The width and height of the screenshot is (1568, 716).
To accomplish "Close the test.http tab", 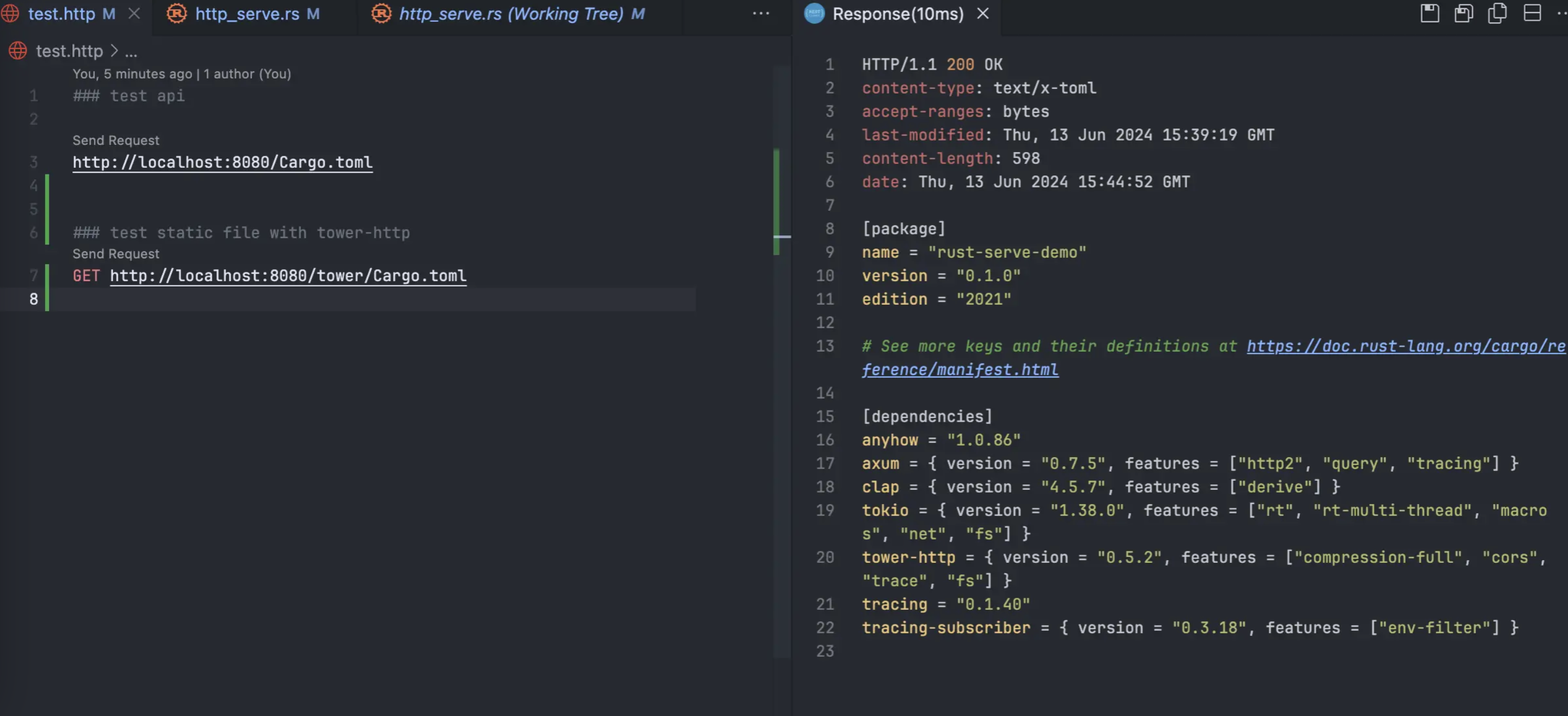I will point(134,14).
